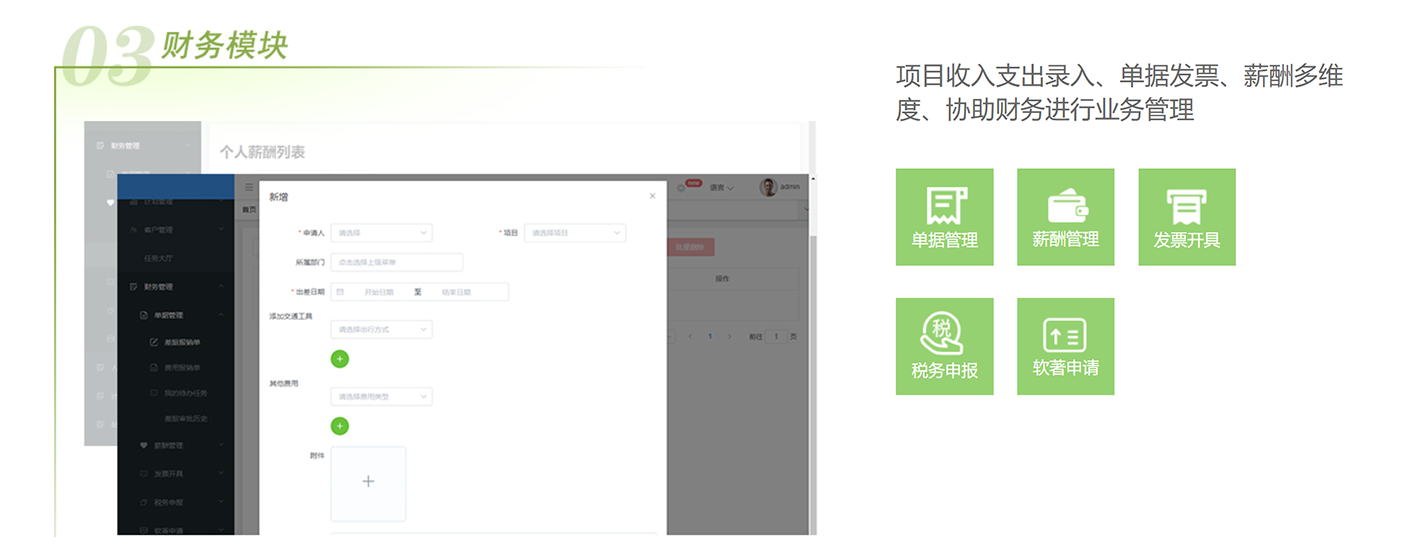Click green plus under 添加交通工具
Viewport: 1420px width, 559px height.
(x=340, y=358)
